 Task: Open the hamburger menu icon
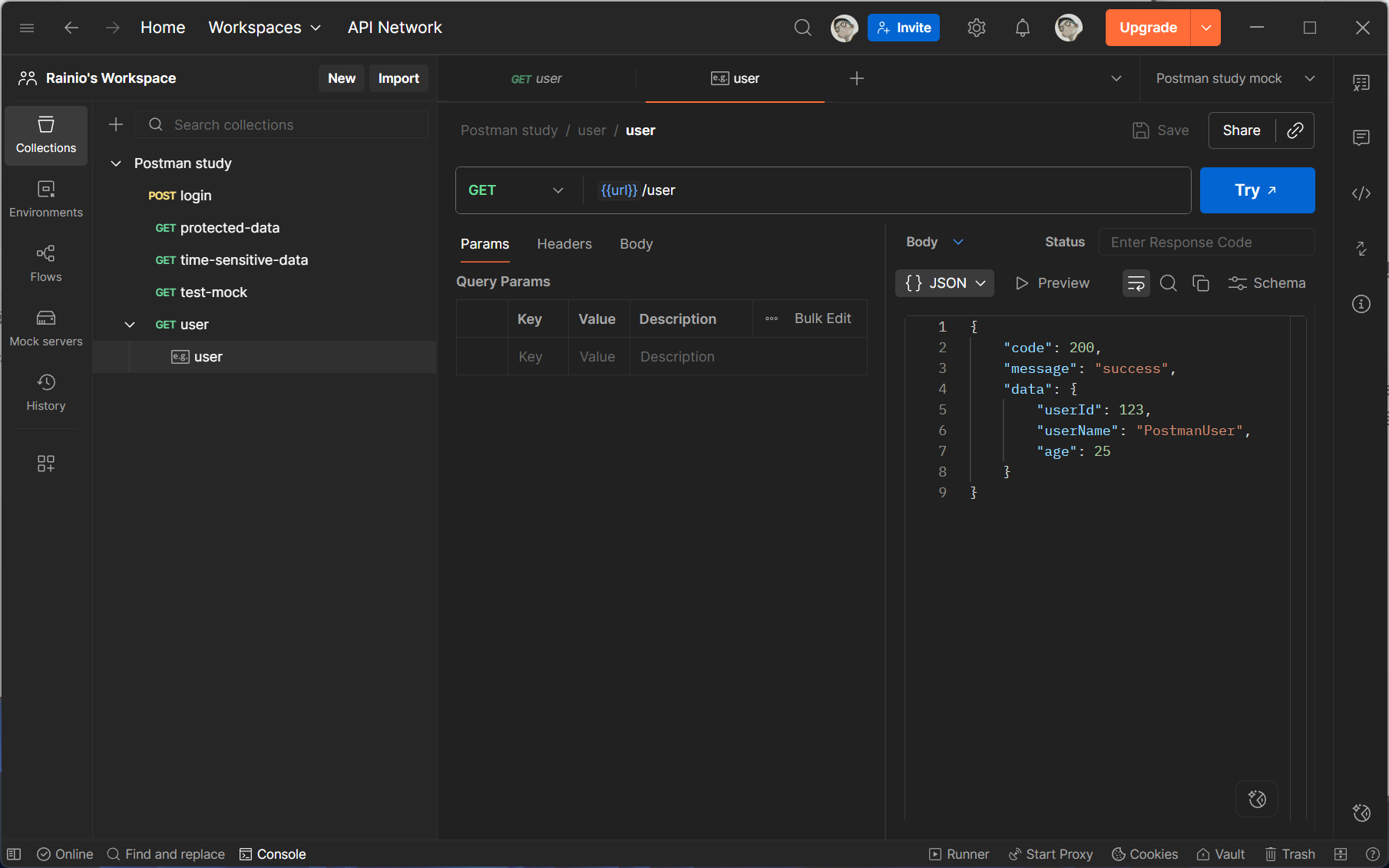click(27, 28)
